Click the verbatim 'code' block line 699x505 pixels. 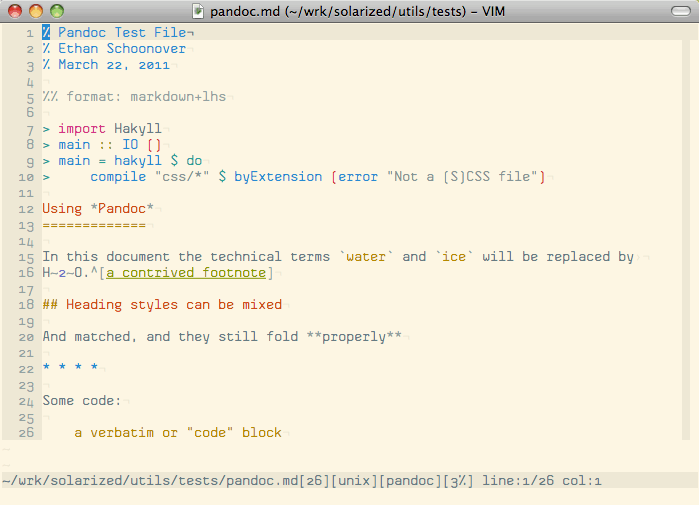178,433
